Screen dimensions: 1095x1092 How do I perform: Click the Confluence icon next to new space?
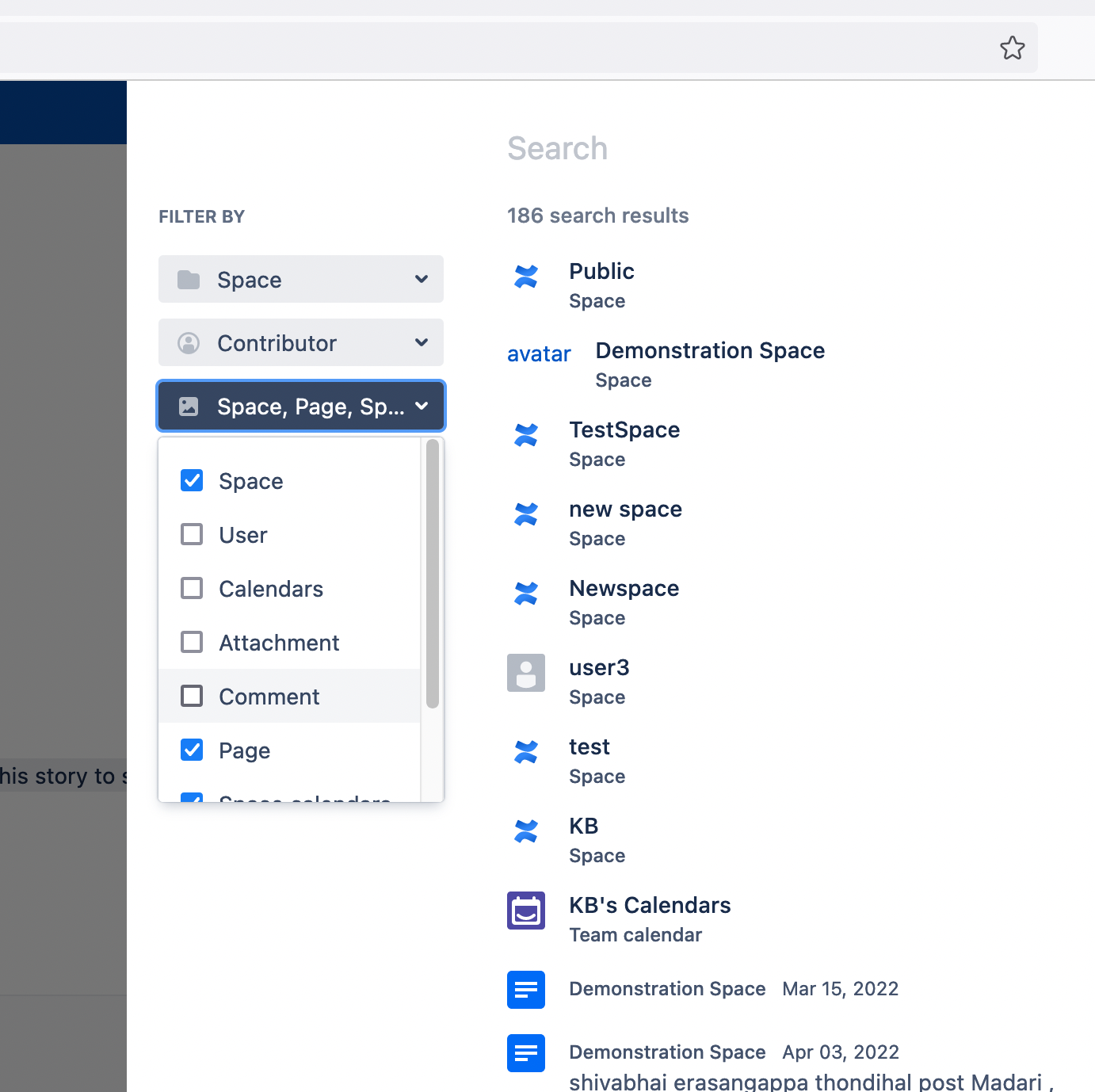click(x=525, y=514)
